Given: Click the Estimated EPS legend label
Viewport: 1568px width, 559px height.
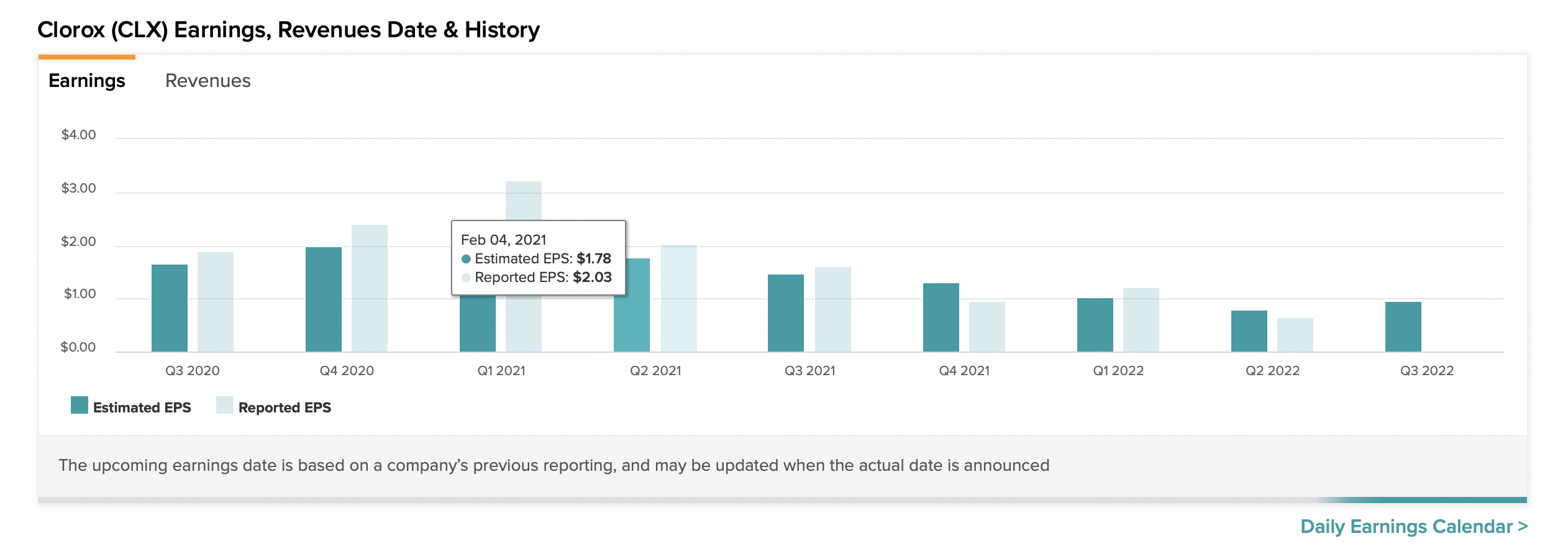Looking at the screenshot, I should [x=142, y=407].
